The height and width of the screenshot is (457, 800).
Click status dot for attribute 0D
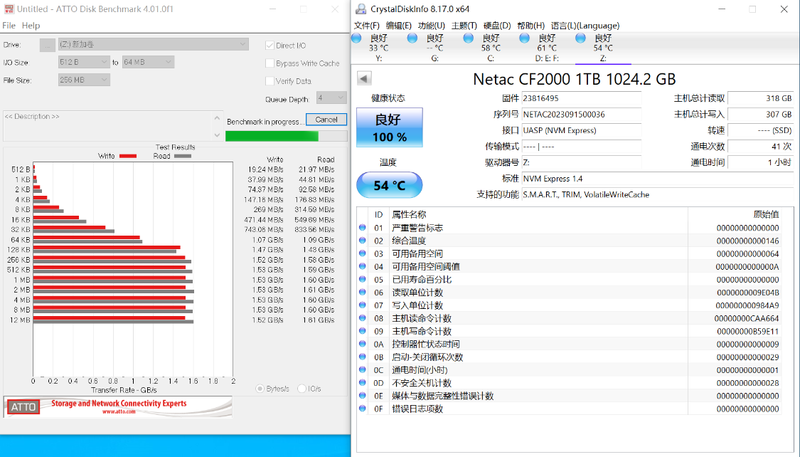(x=363, y=383)
